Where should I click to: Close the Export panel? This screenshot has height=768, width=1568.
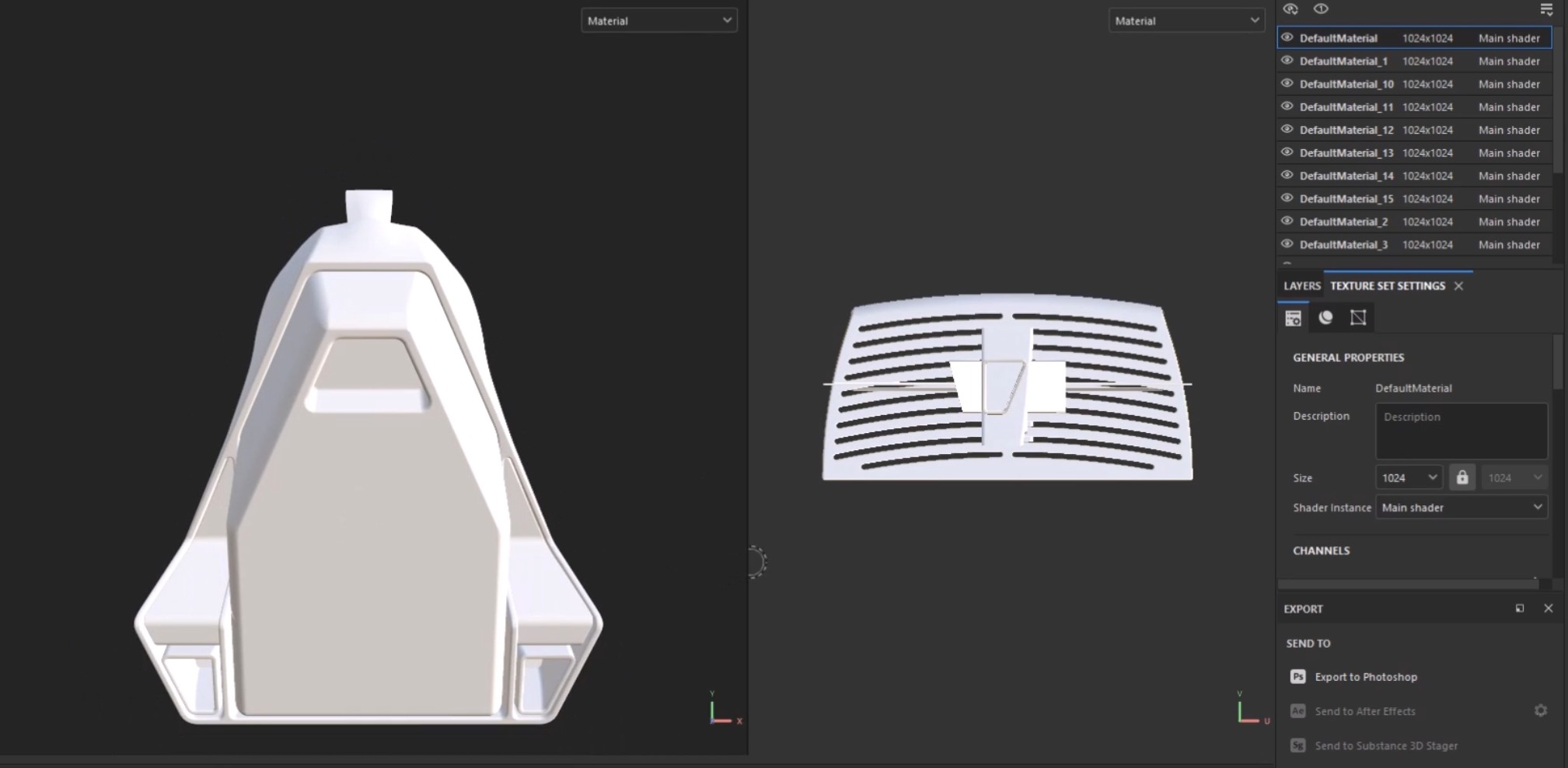pos(1548,609)
